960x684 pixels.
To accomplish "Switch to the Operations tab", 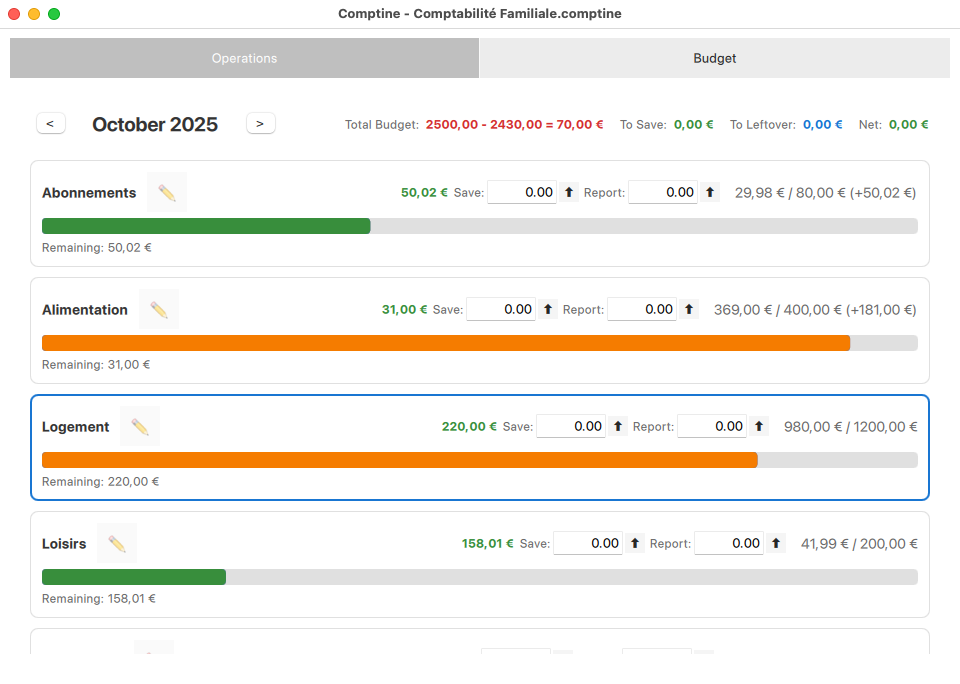I will 244,58.
